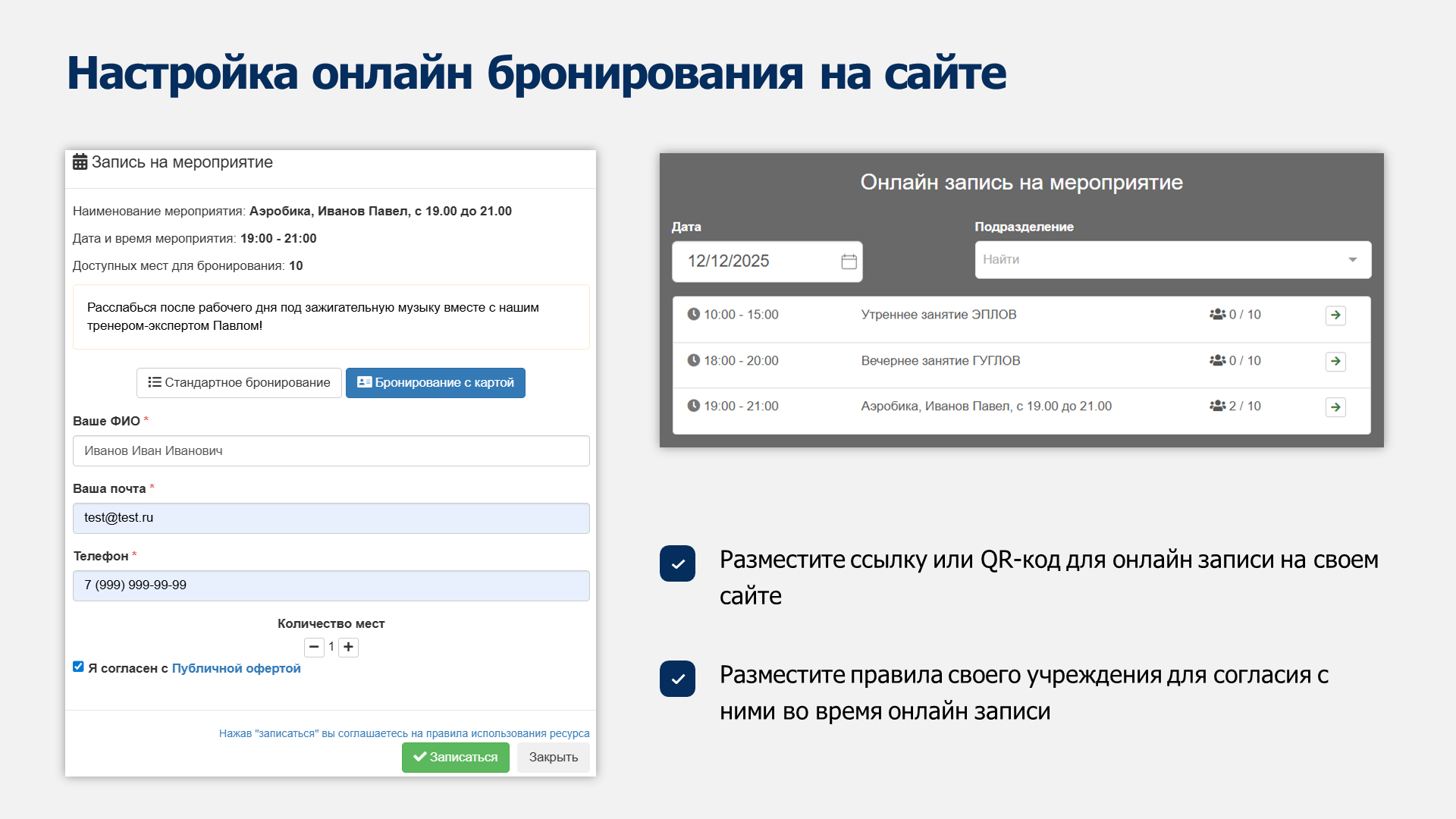
Task: Open the date picker calendar icon
Action: [x=849, y=262]
